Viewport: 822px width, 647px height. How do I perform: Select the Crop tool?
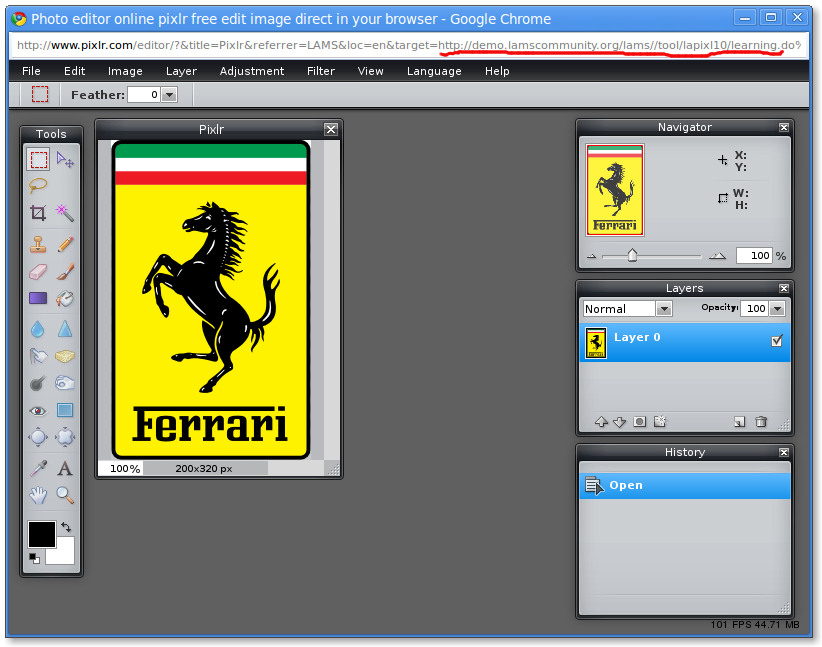(38, 213)
